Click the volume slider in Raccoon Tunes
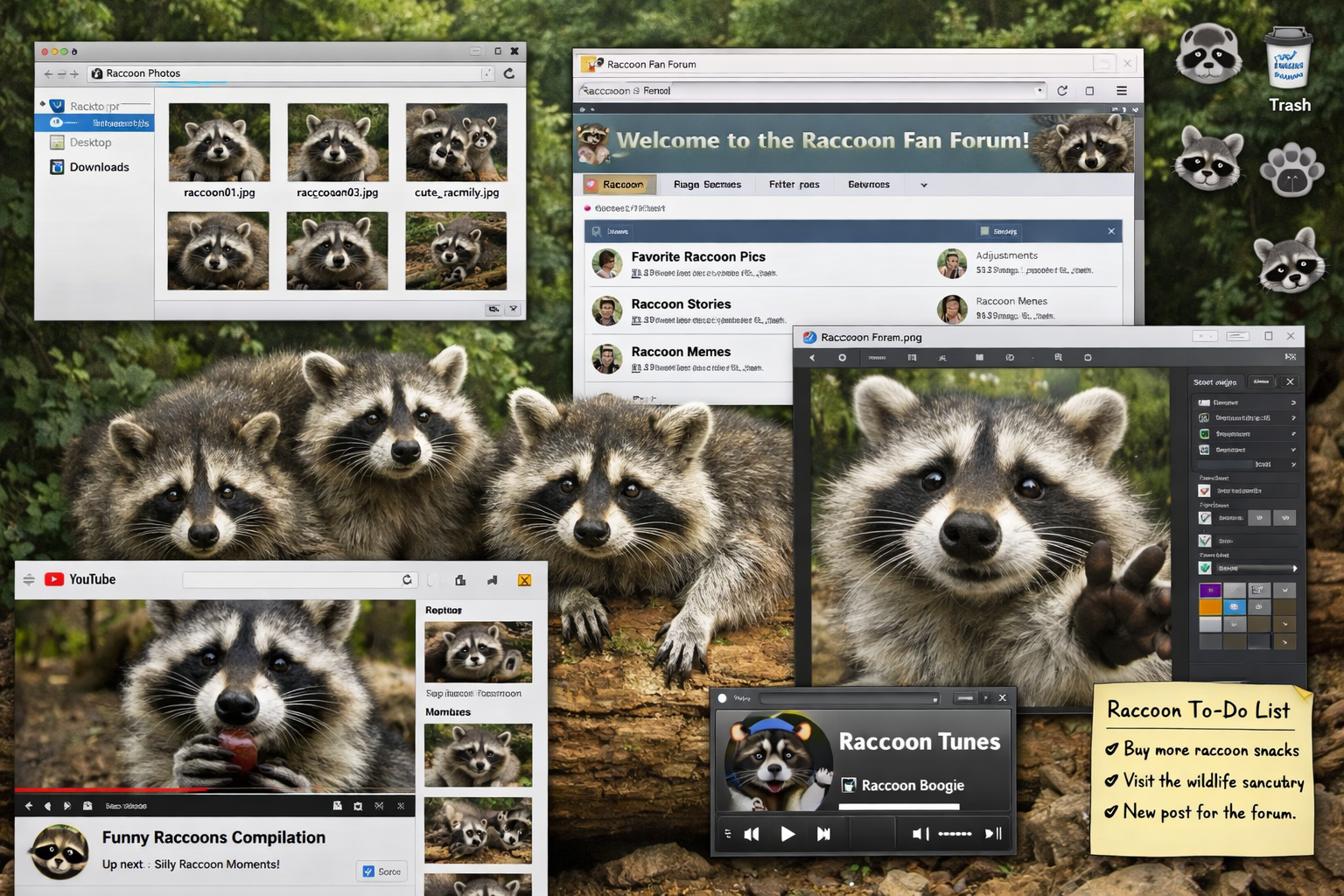This screenshot has width=1344, height=896. click(x=955, y=834)
